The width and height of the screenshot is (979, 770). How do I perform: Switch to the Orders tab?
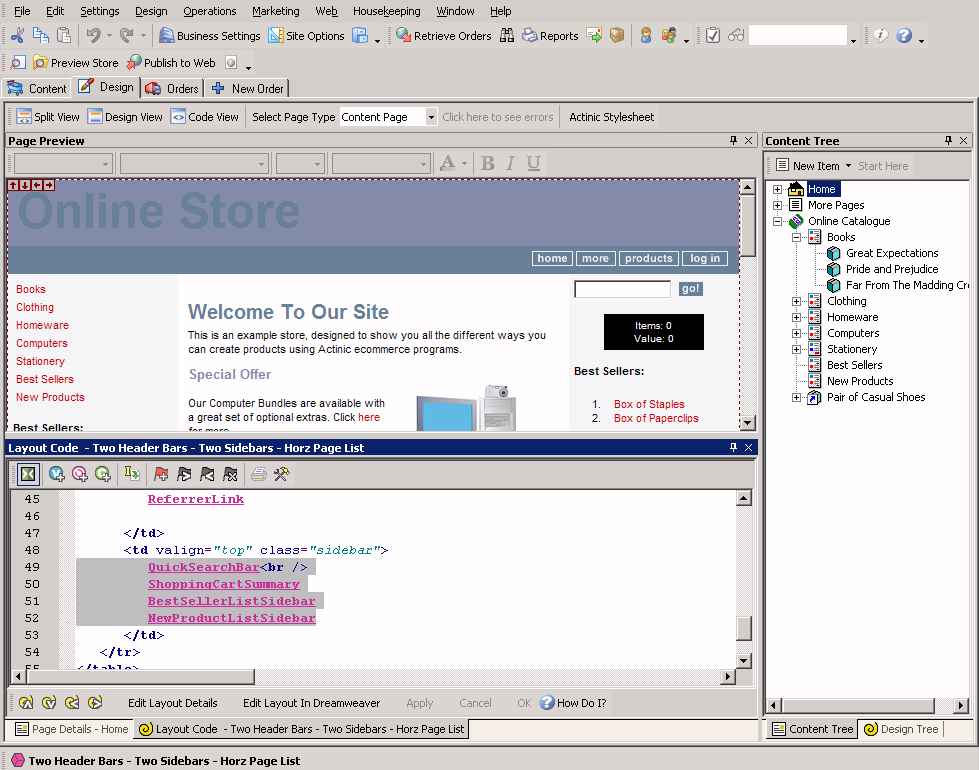(172, 88)
